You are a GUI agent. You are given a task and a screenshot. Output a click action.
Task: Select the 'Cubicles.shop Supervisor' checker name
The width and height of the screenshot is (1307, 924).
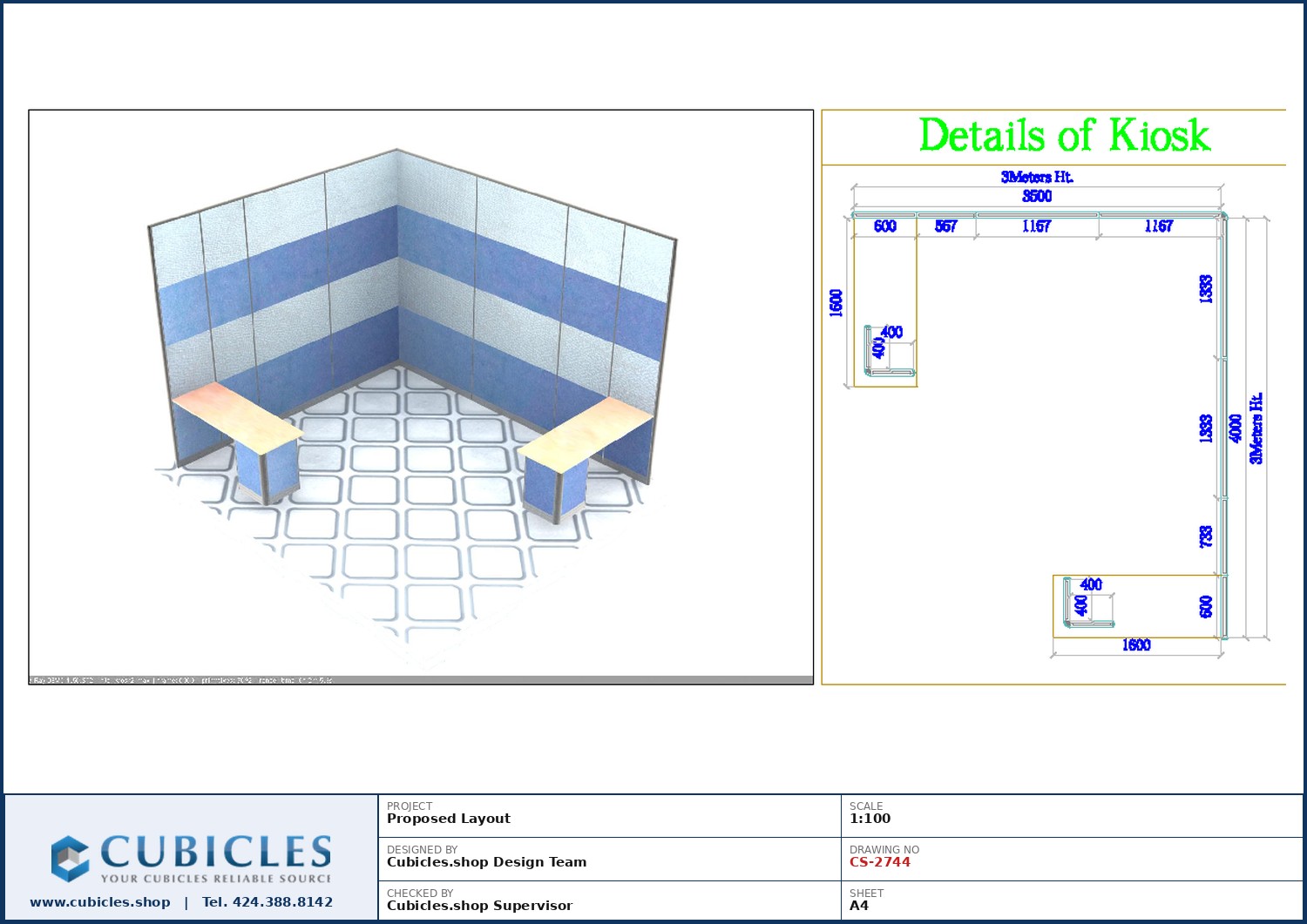point(480,906)
